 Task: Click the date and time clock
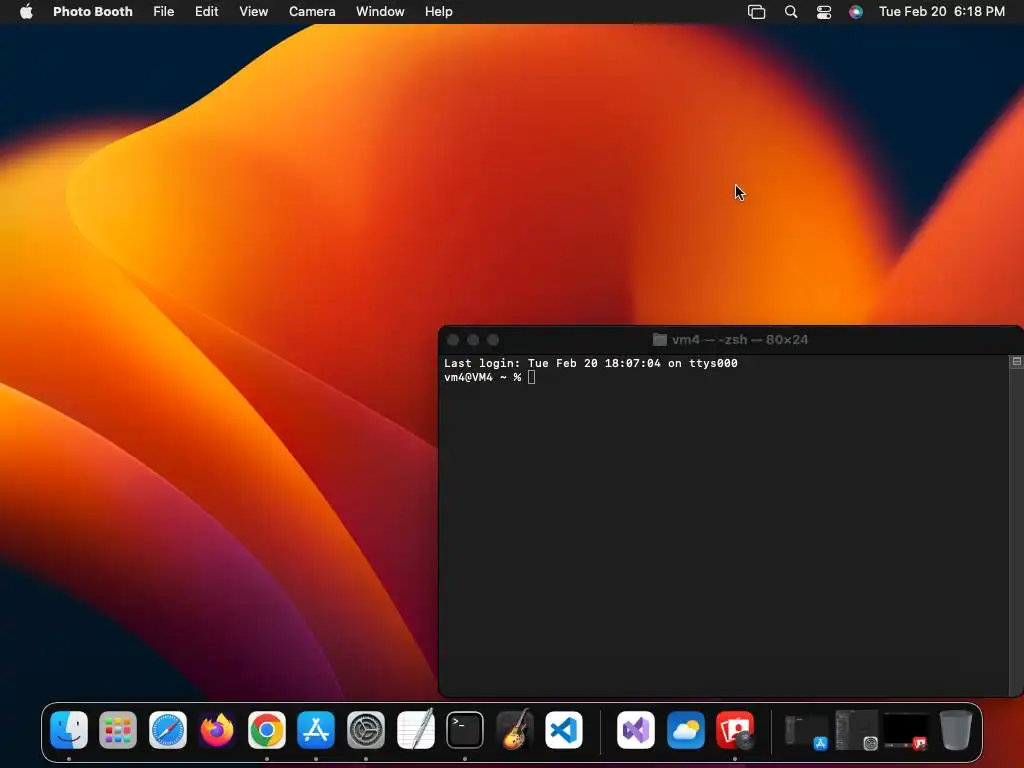pos(942,11)
